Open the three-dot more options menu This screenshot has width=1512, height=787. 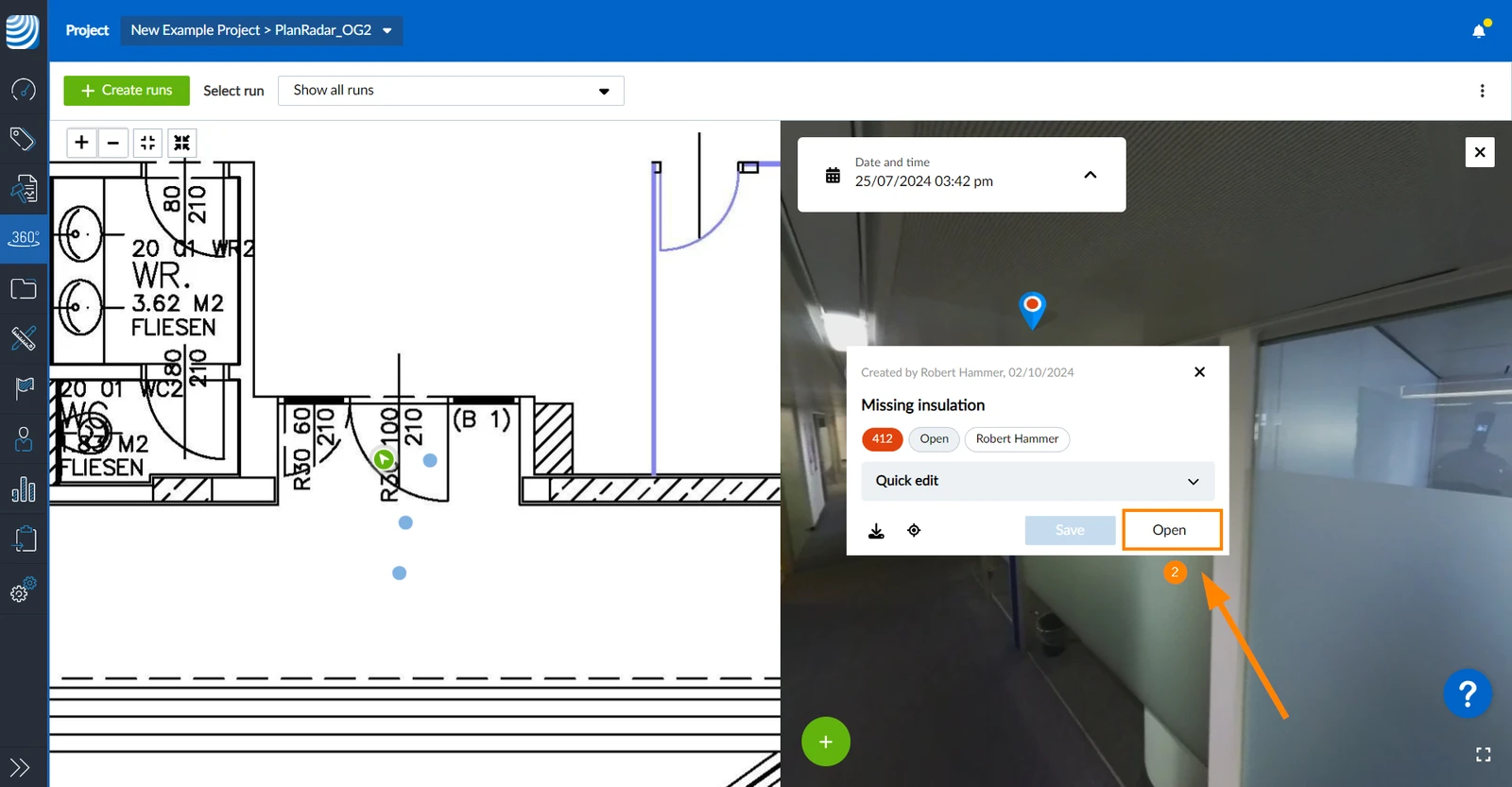tap(1482, 91)
